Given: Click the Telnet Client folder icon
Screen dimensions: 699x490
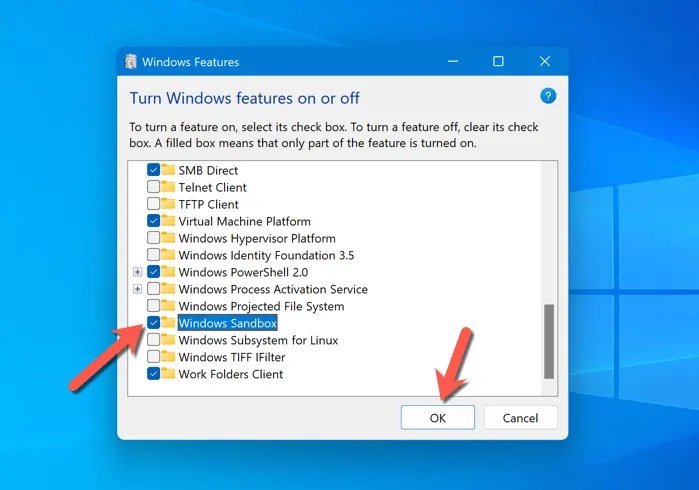Looking at the screenshot, I should pos(168,187).
